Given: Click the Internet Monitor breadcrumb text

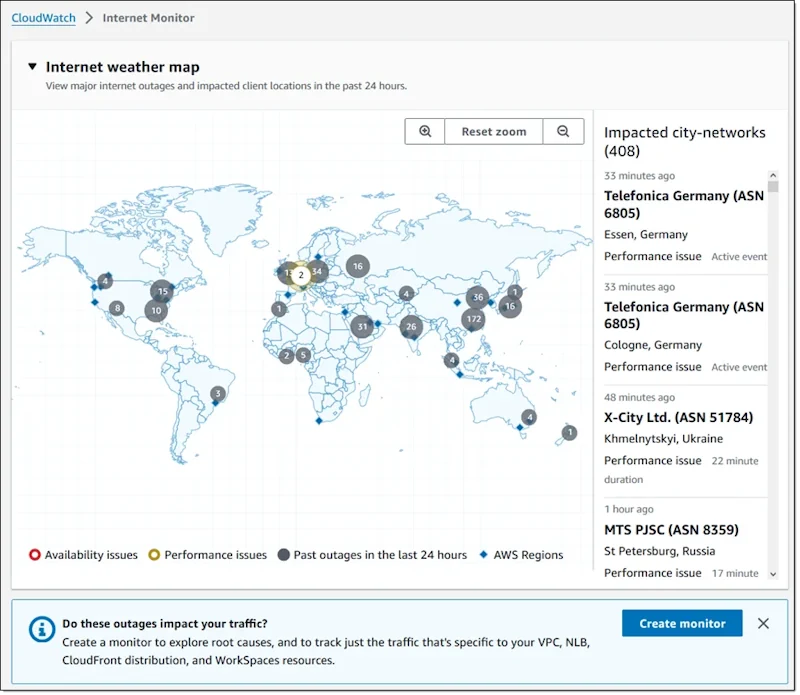Looking at the screenshot, I should (148, 18).
